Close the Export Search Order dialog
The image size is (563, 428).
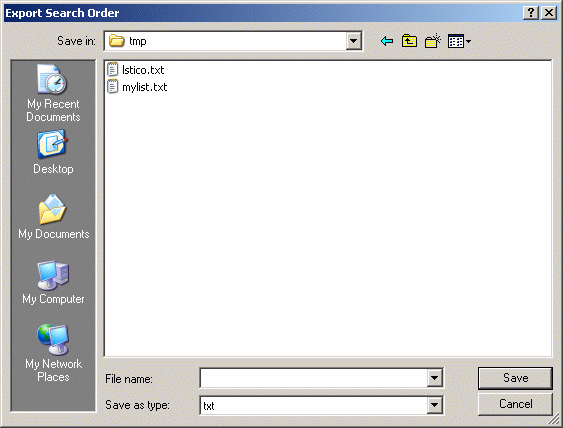pyautogui.click(x=549, y=13)
